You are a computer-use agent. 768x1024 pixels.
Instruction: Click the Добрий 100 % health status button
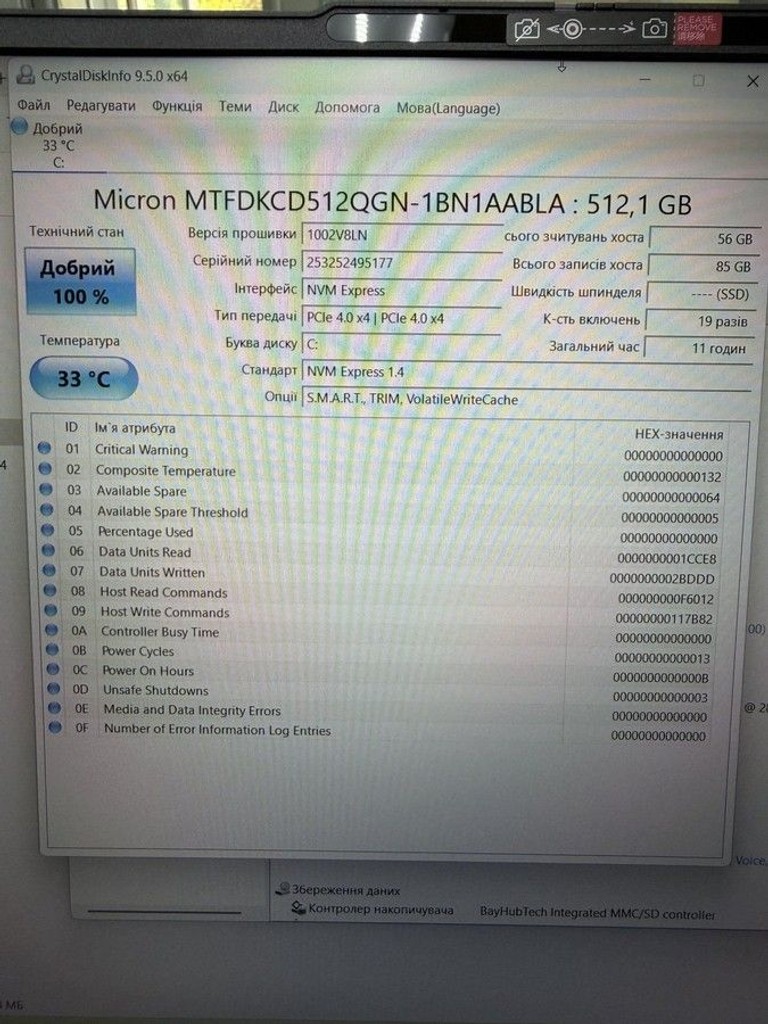80,281
